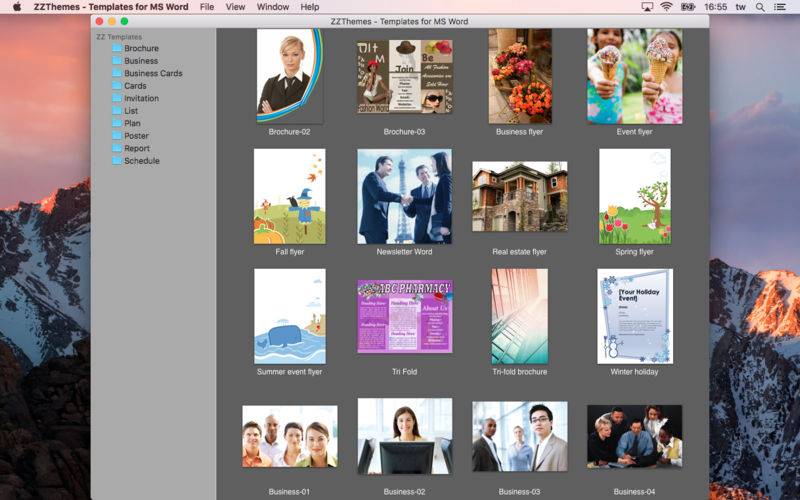800x500 pixels.
Task: Select the Invitation folder icon
Action: tap(117, 98)
